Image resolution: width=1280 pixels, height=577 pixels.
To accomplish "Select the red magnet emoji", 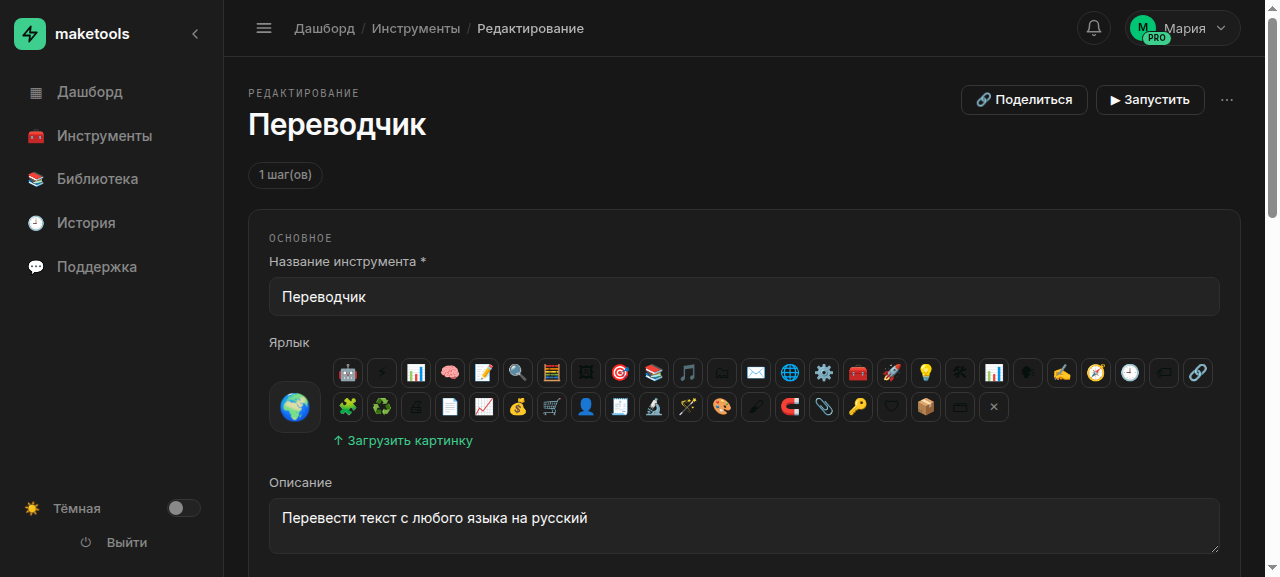I will 790,407.
